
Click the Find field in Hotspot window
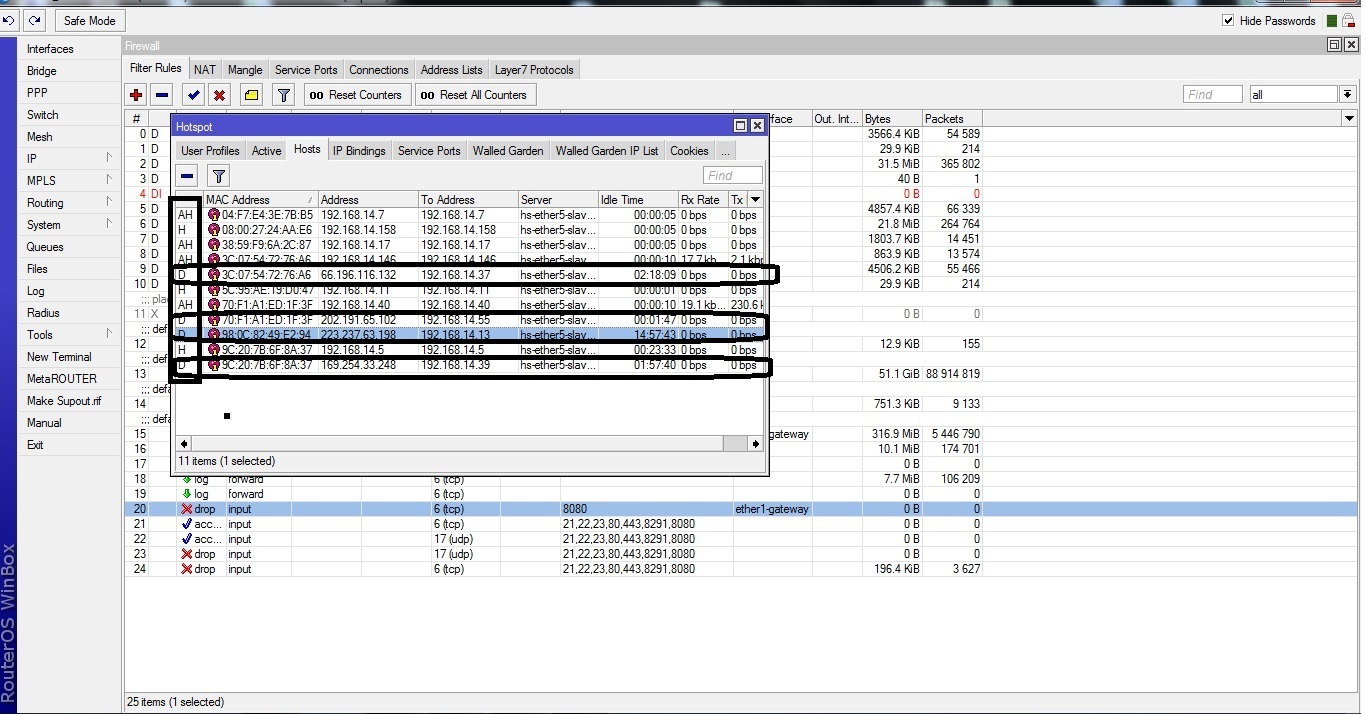pos(732,176)
